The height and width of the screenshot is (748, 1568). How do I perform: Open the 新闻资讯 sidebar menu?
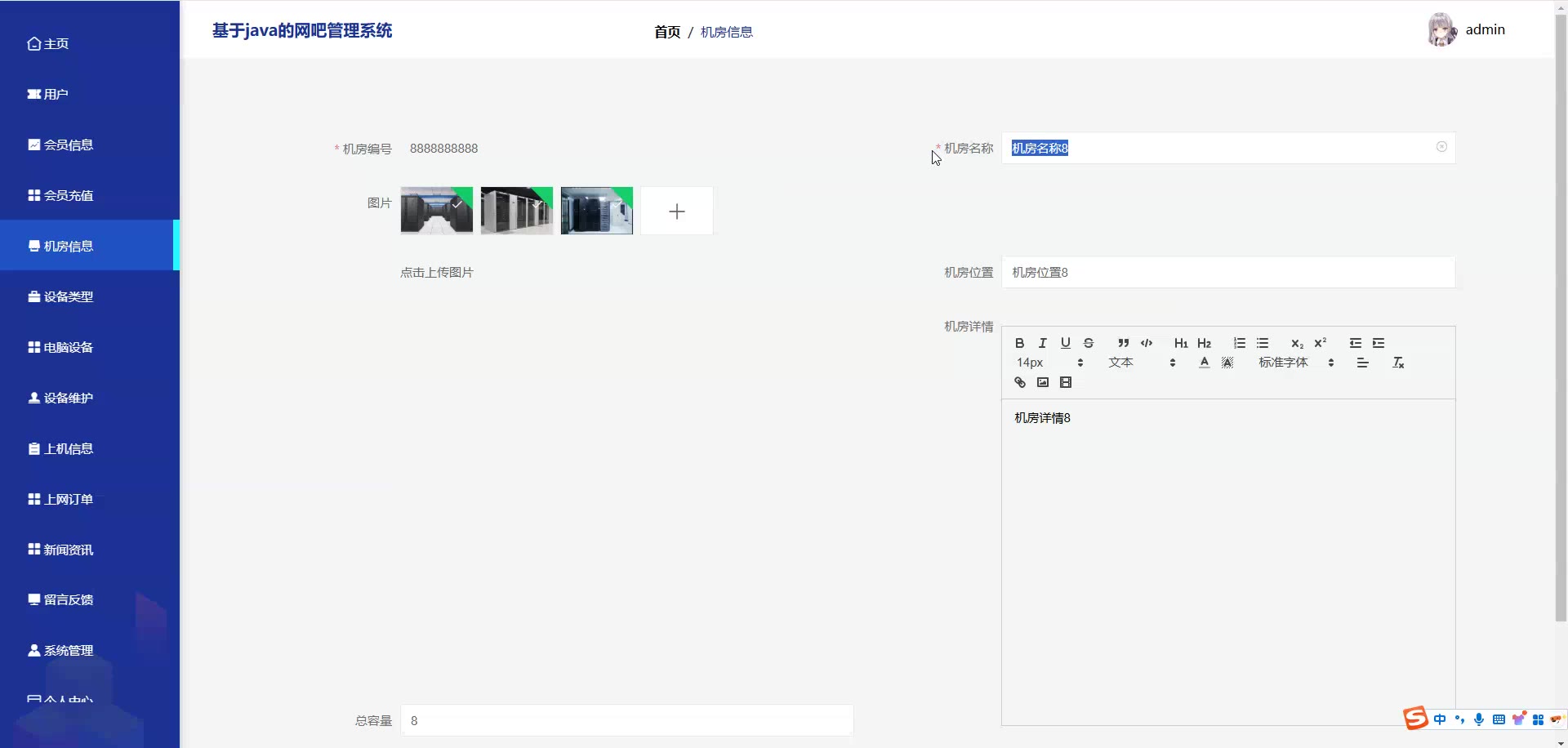[x=90, y=550]
